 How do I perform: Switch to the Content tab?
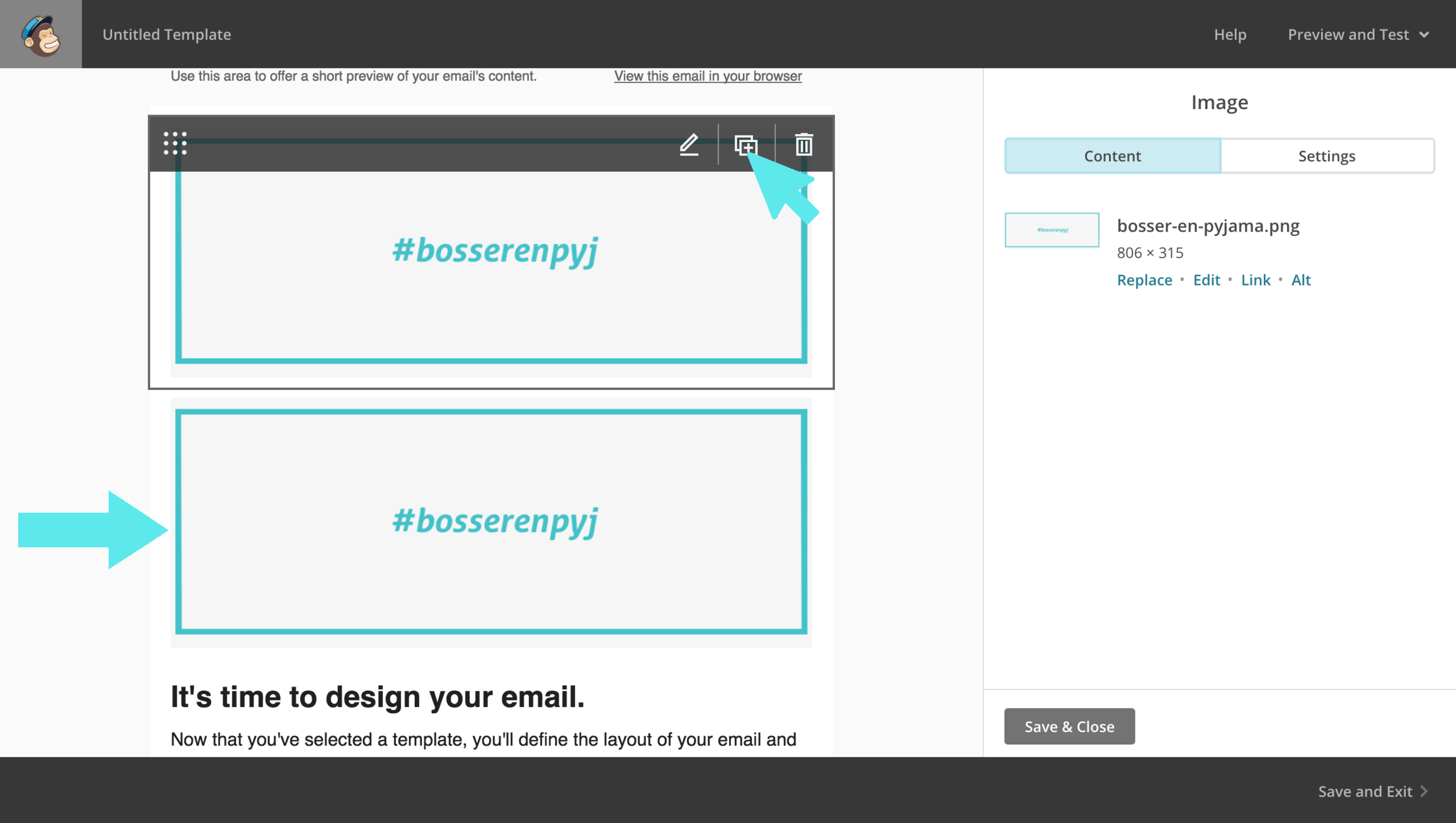pos(1112,156)
